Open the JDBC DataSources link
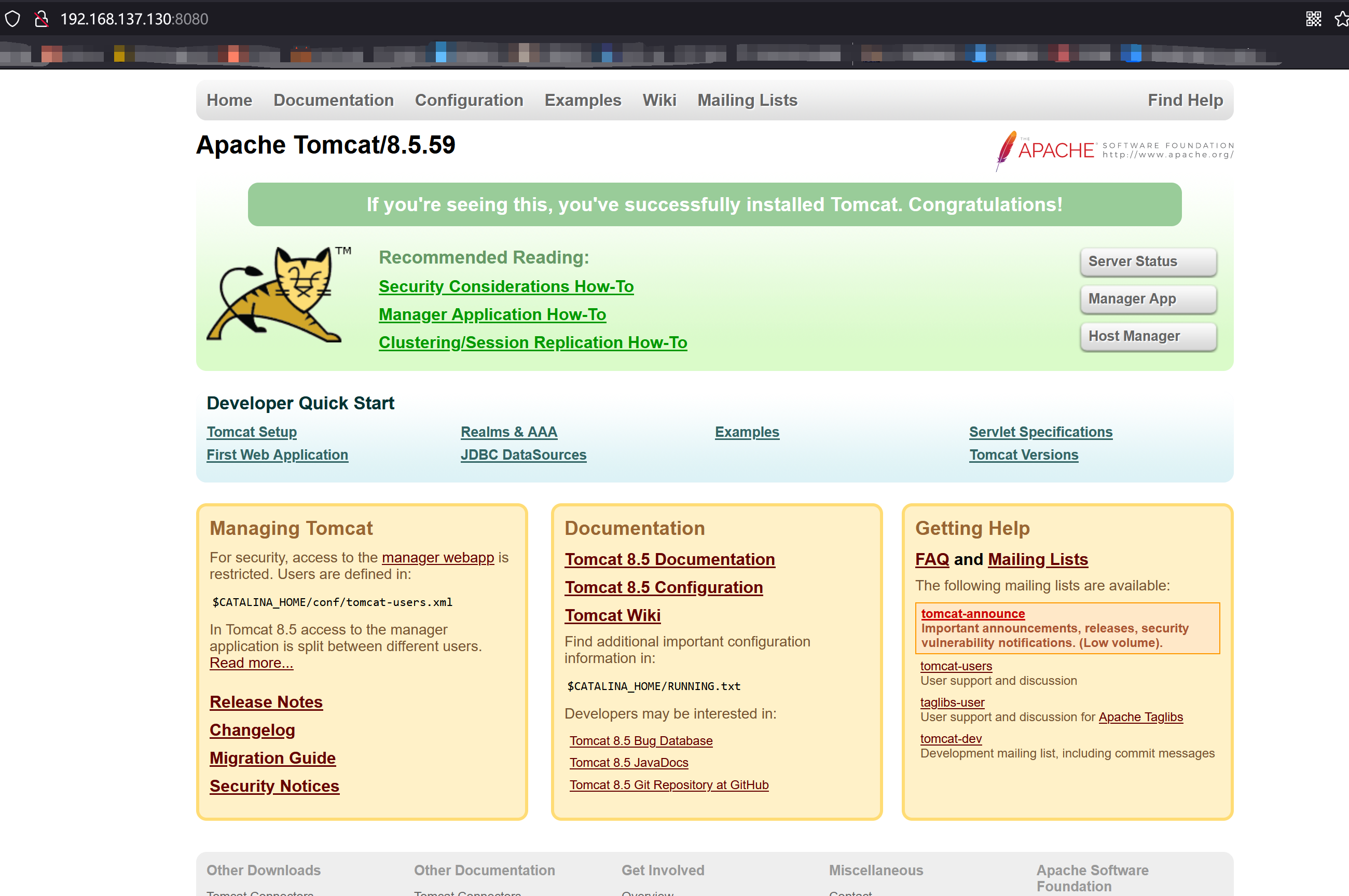The width and height of the screenshot is (1349, 896). 524,455
